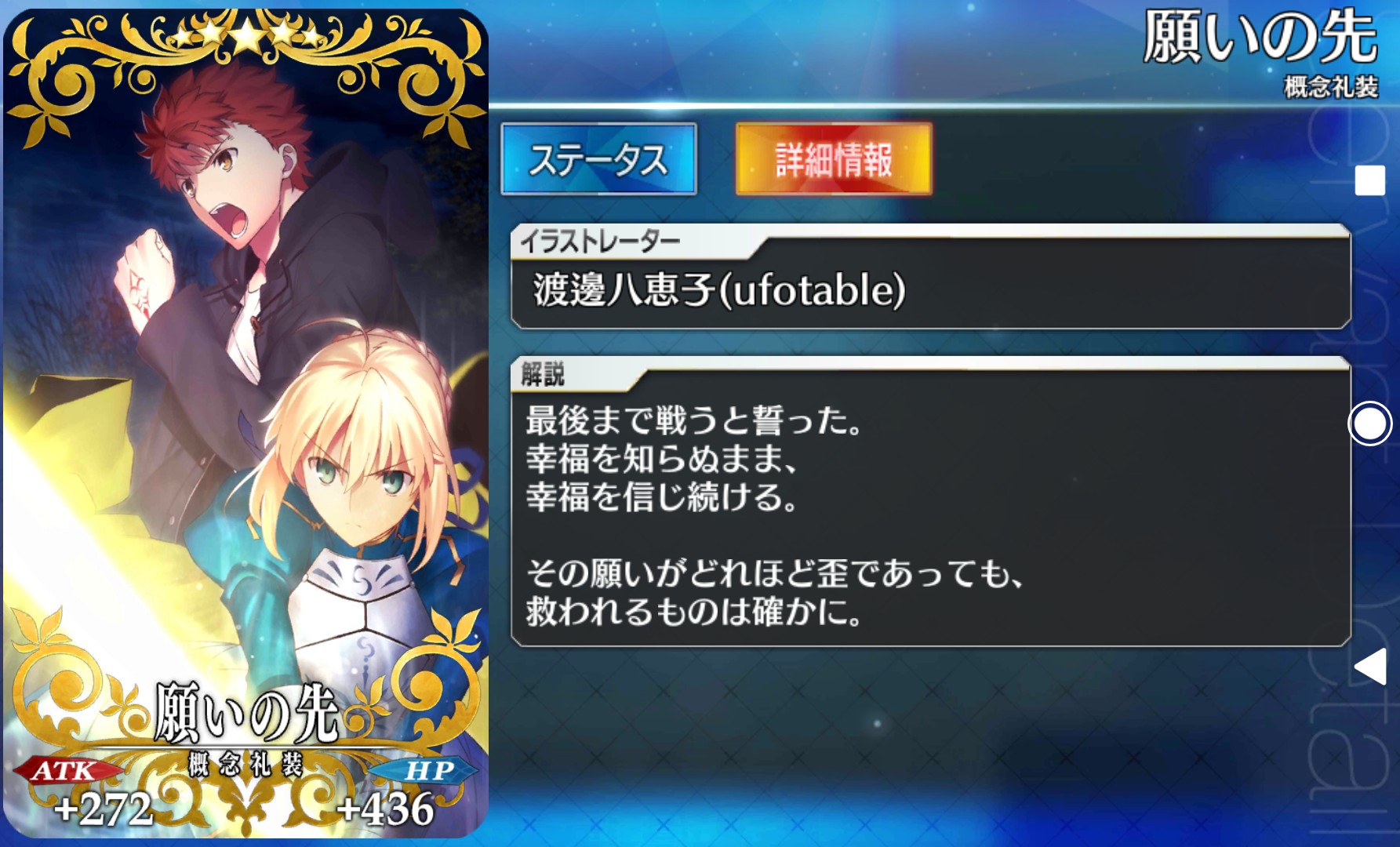Screen dimensions: 1400x847
Task: Click the red ATK badge on card
Action: [65, 771]
